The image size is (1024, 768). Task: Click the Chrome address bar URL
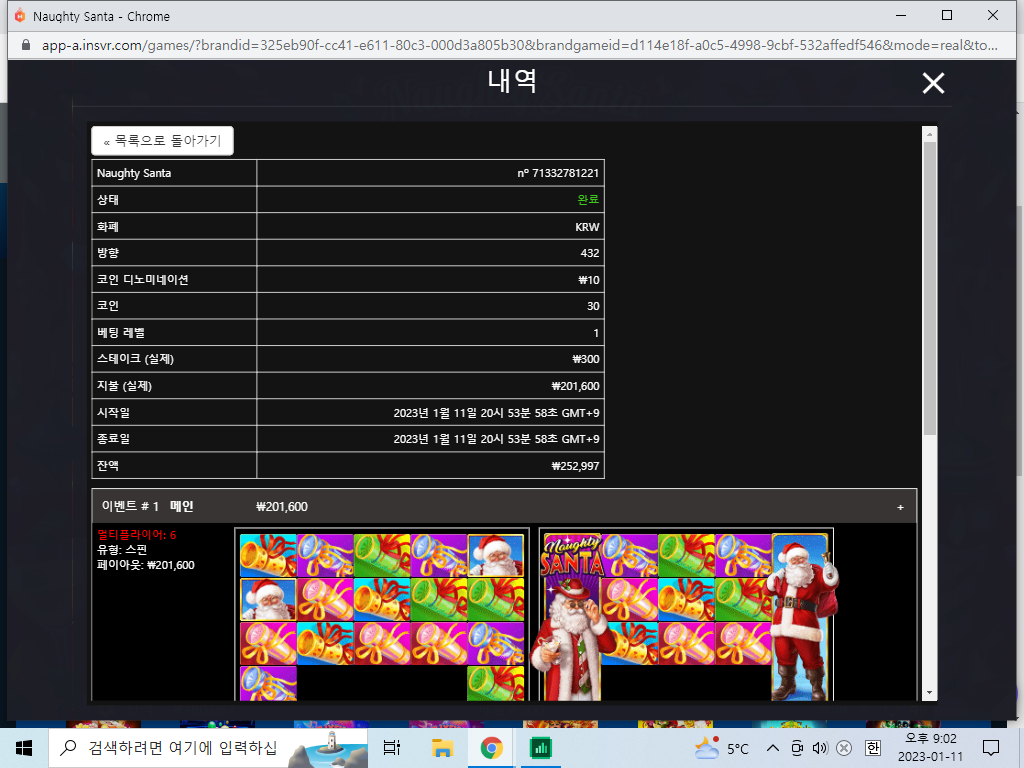tap(519, 45)
